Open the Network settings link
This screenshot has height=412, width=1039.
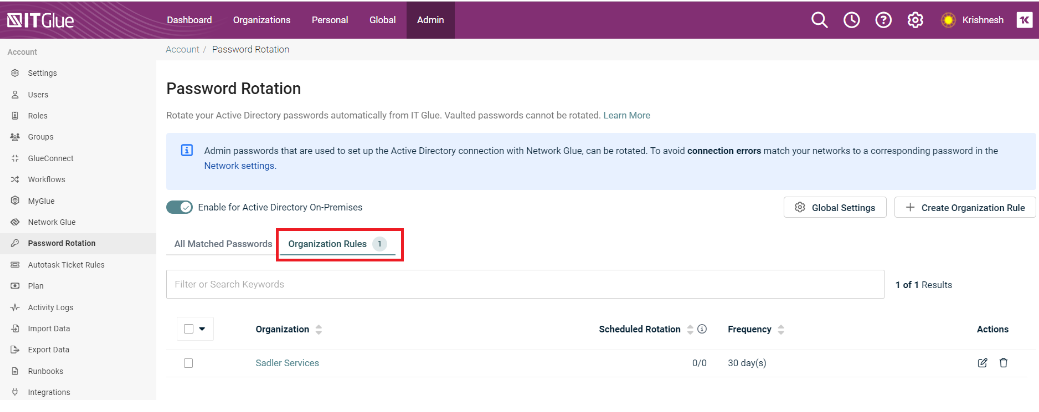239,166
